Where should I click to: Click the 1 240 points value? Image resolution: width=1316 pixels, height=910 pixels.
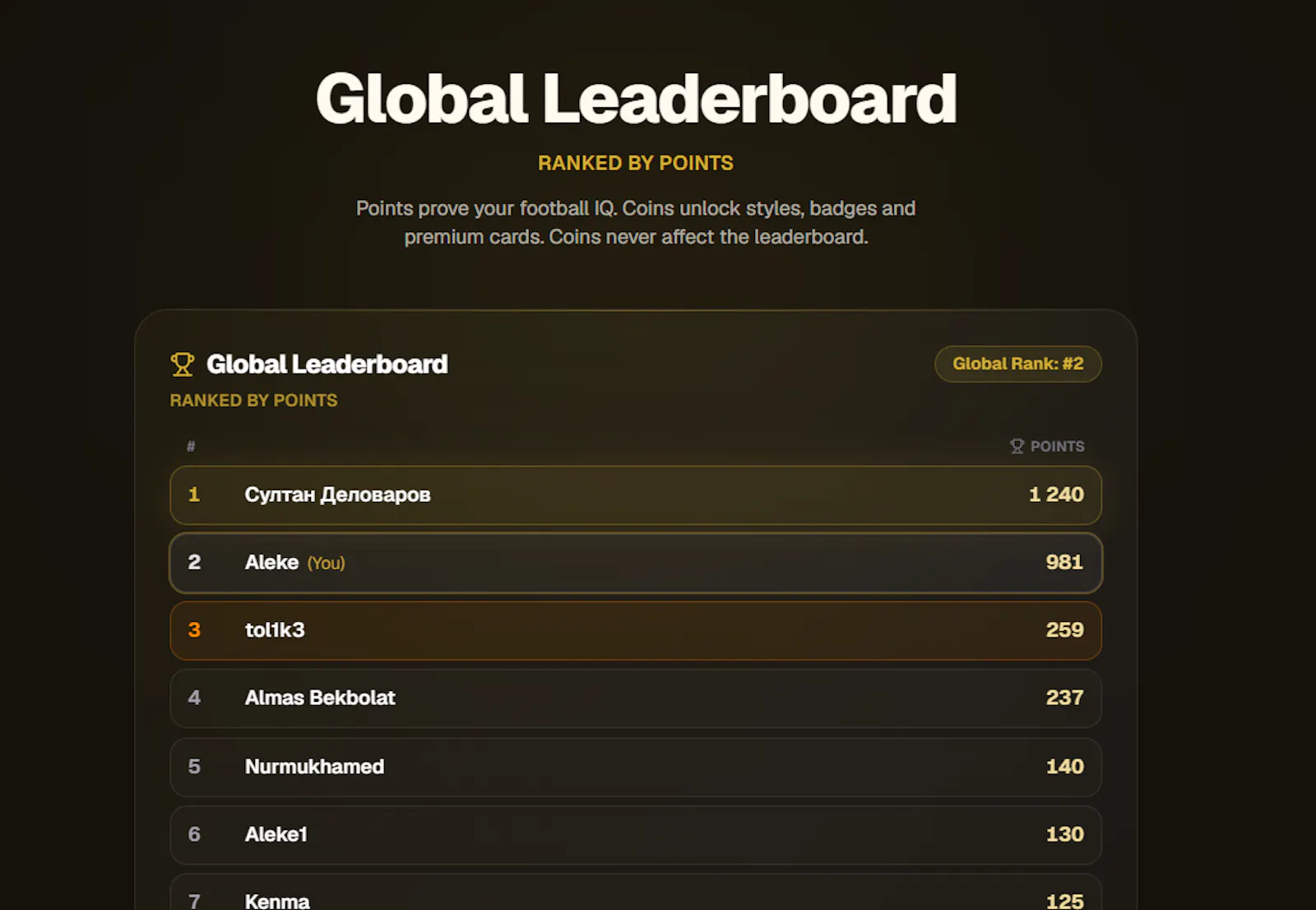pyautogui.click(x=1056, y=494)
